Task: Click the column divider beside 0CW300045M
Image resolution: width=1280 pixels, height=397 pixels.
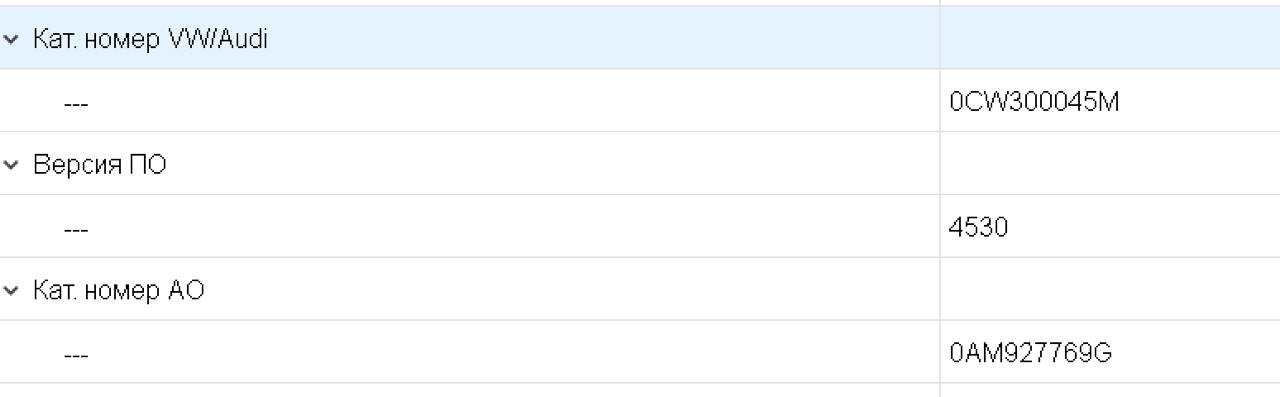Action: point(940,101)
